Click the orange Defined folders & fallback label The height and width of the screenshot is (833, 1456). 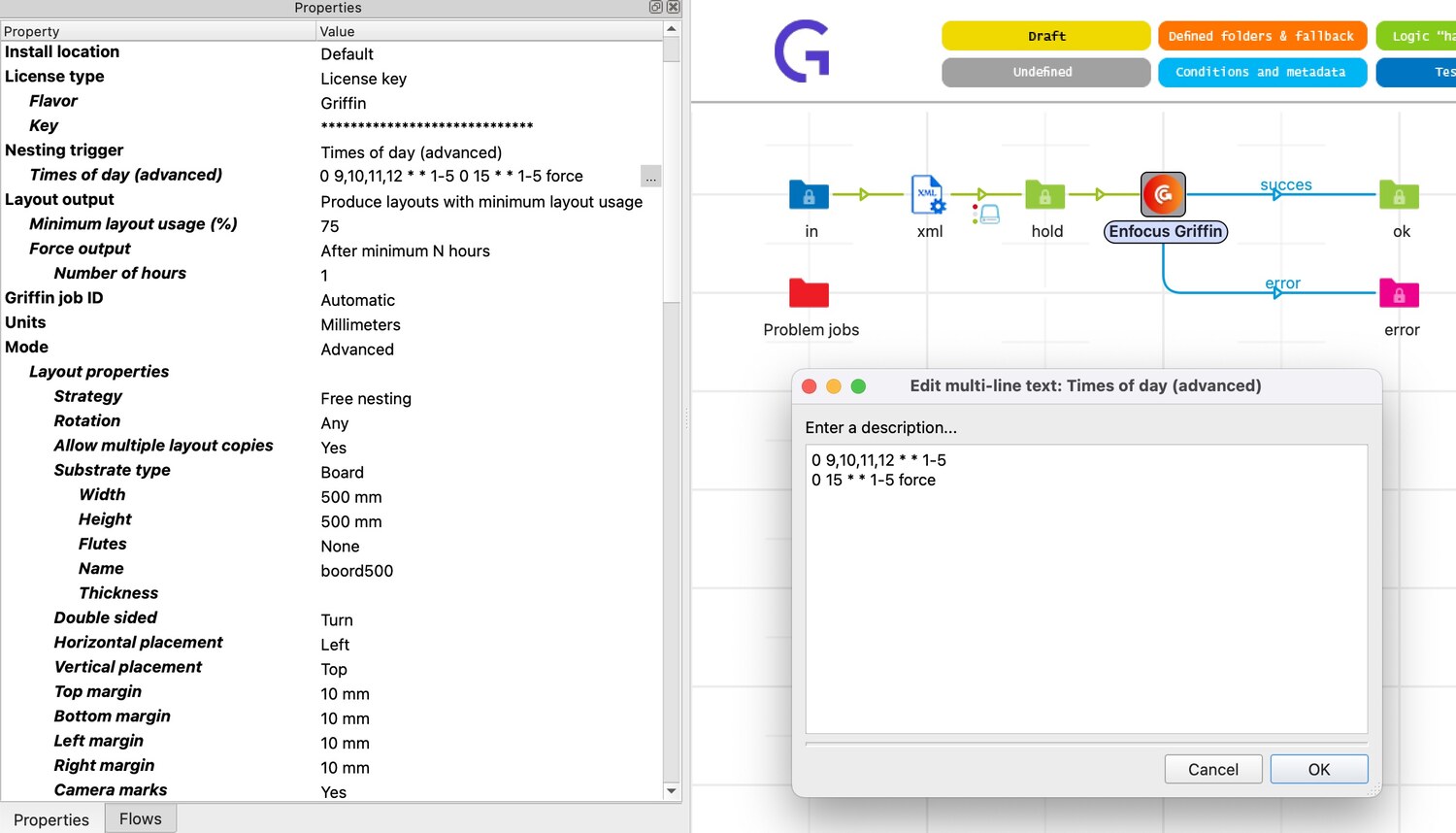(x=1262, y=36)
